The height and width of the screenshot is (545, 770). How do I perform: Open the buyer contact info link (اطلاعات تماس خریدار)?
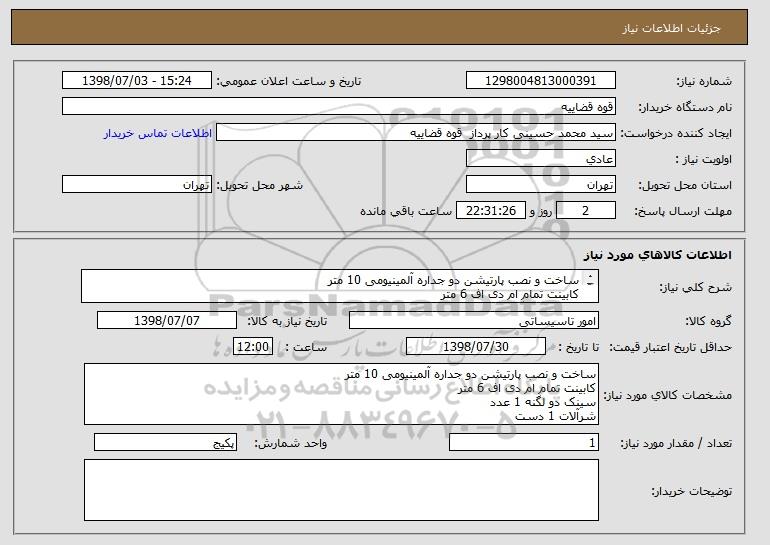tap(158, 134)
